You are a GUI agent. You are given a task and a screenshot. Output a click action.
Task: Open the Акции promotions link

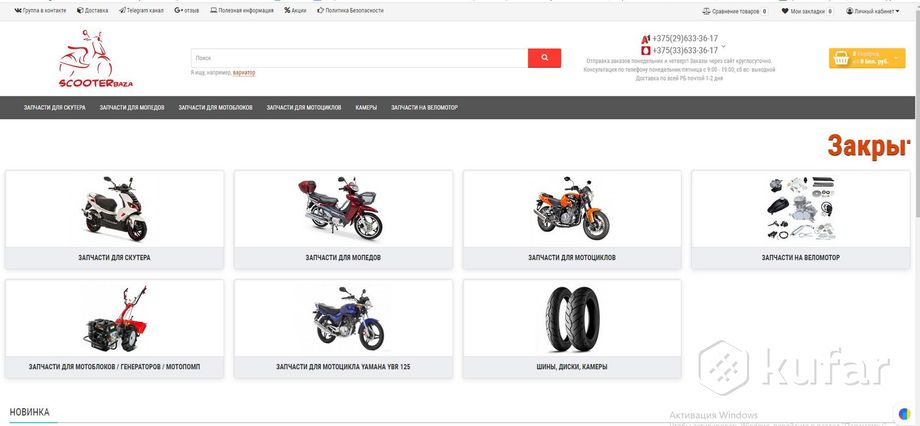pos(295,11)
